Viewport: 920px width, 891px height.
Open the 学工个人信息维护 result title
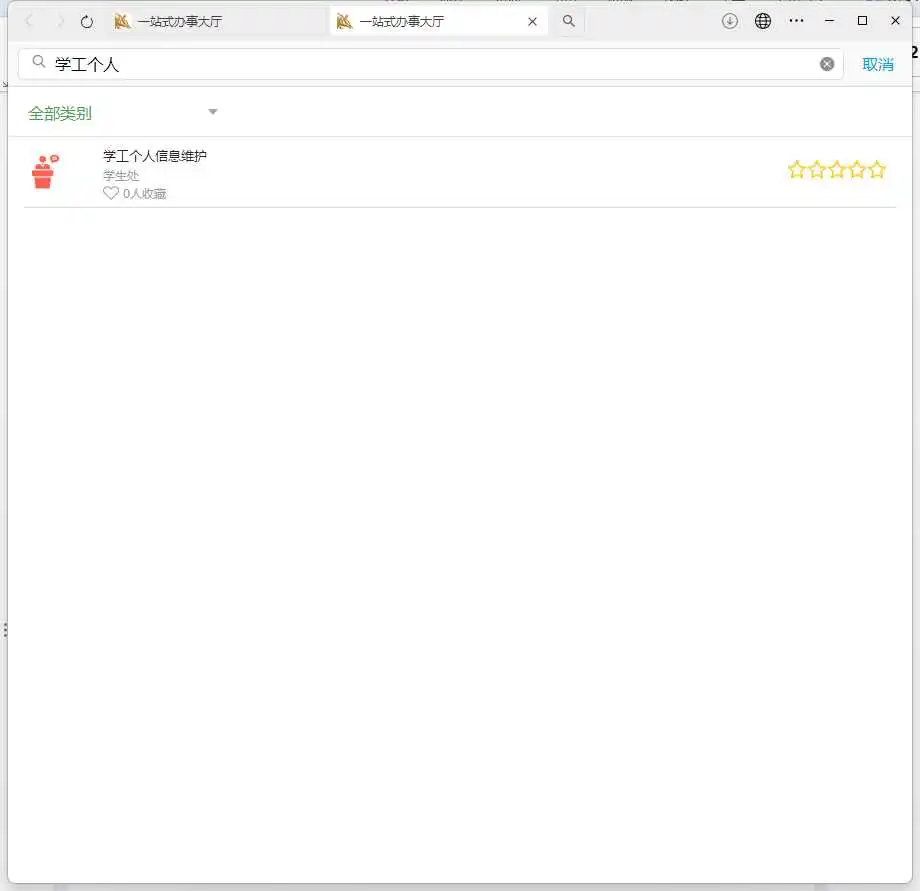155,156
